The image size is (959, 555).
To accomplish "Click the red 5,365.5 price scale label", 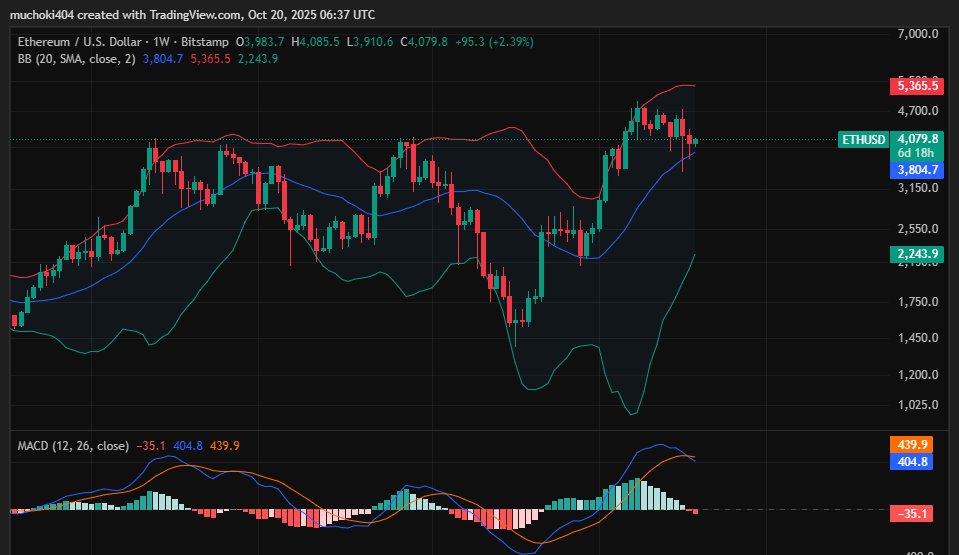I will click(917, 86).
